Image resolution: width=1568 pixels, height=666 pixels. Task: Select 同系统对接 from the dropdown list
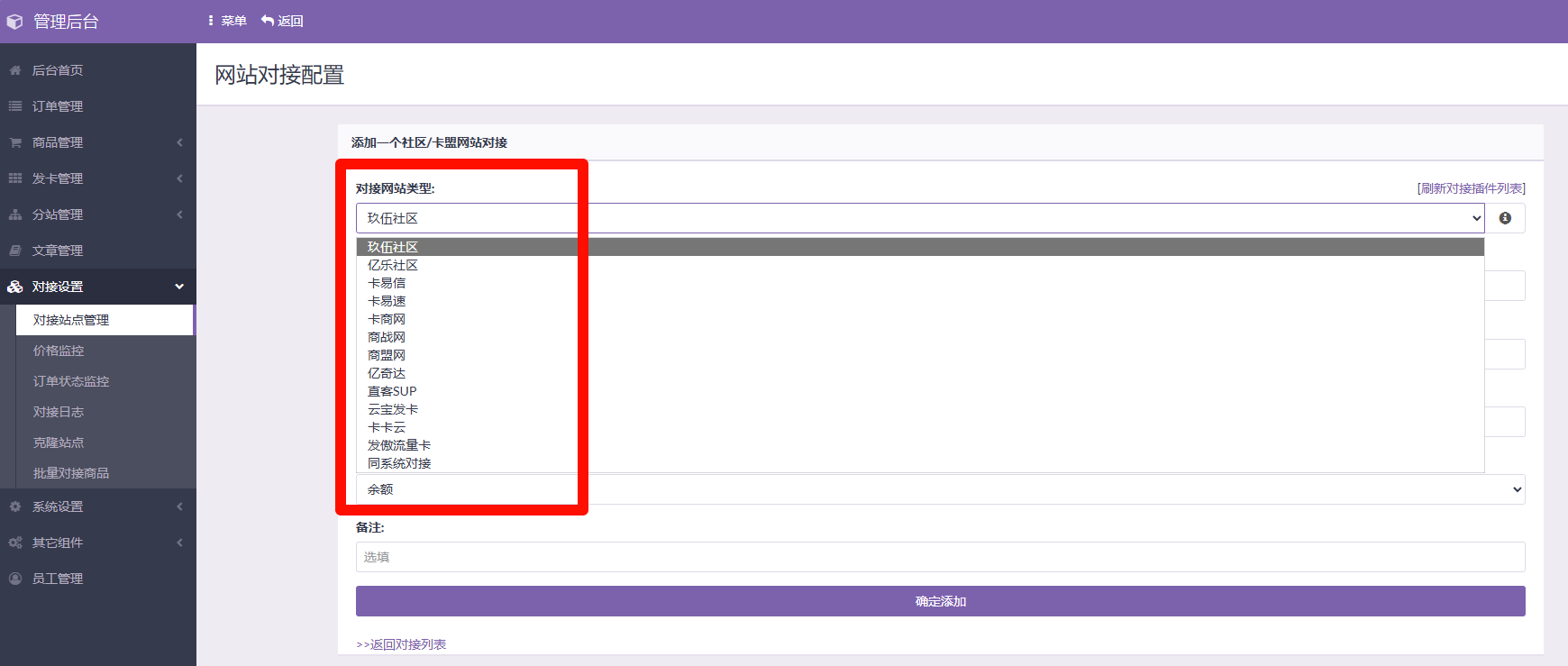click(x=920, y=463)
